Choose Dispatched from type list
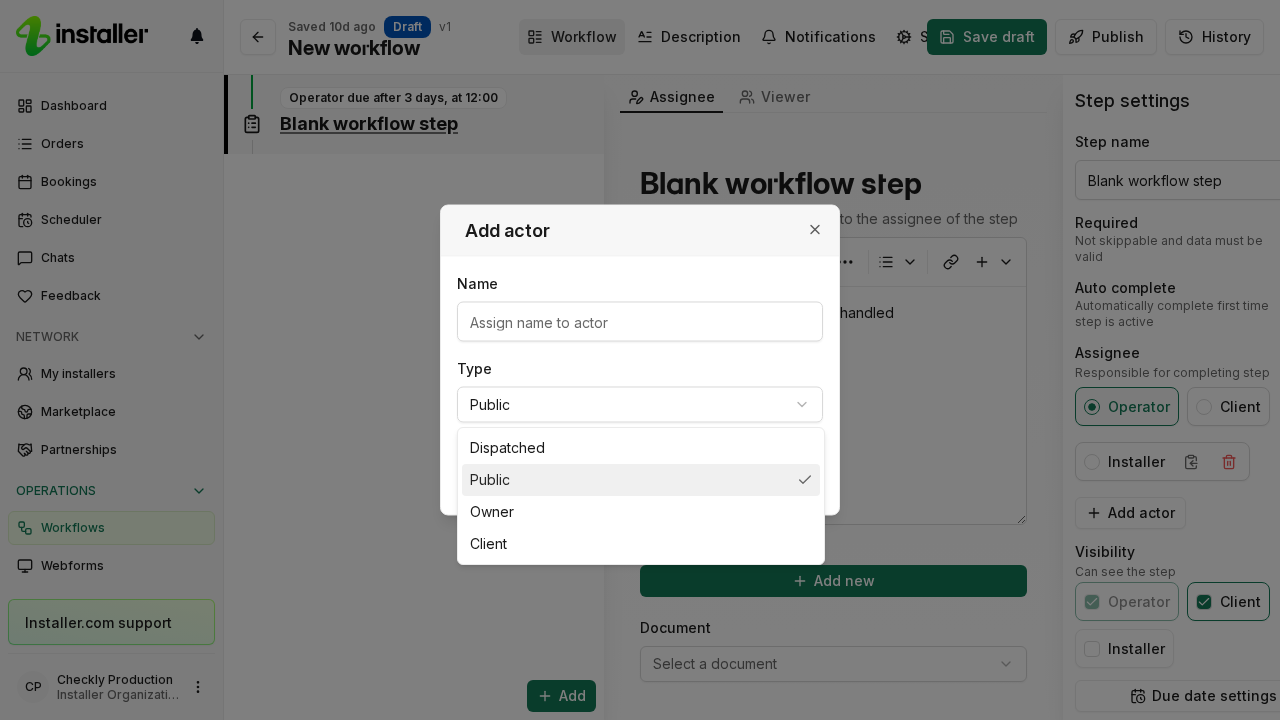1280x720 pixels. pyautogui.click(x=641, y=448)
